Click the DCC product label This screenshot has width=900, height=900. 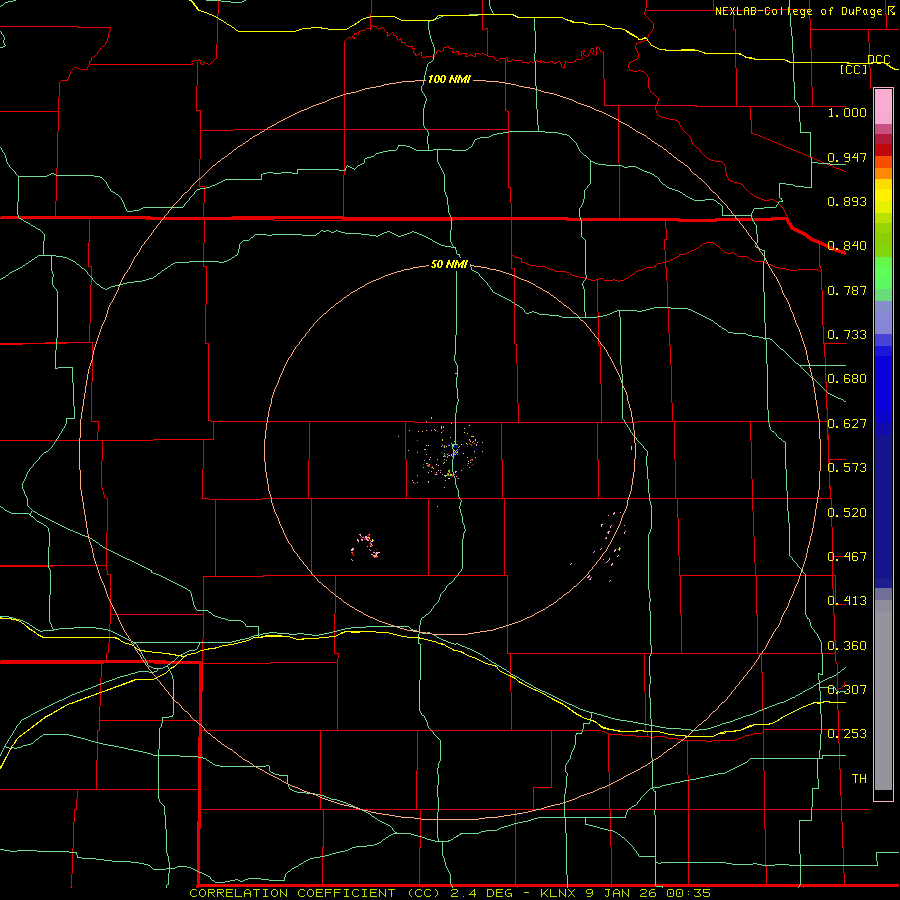878,59
